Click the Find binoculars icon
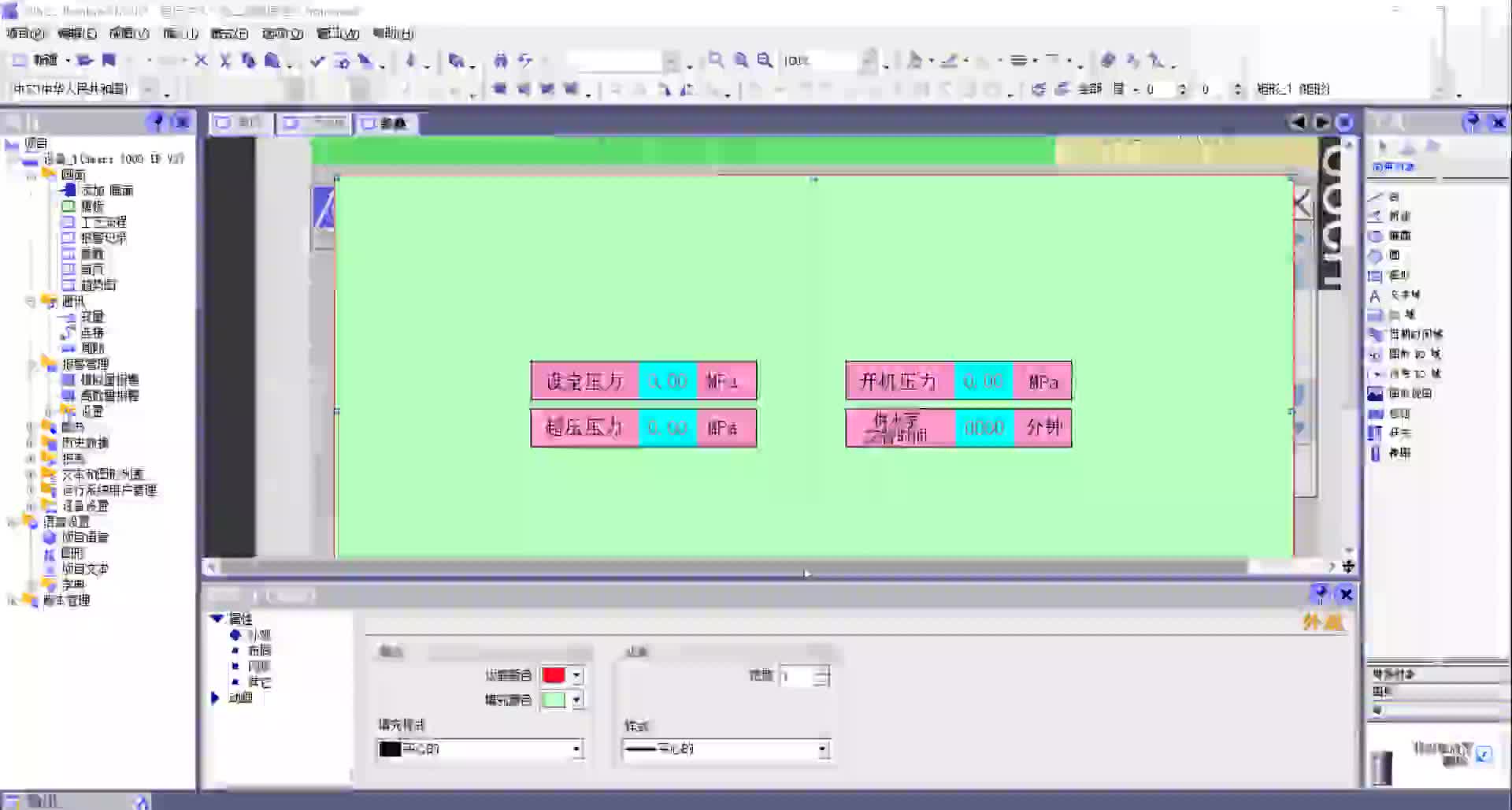Image resolution: width=1512 pixels, height=810 pixels. (501, 60)
